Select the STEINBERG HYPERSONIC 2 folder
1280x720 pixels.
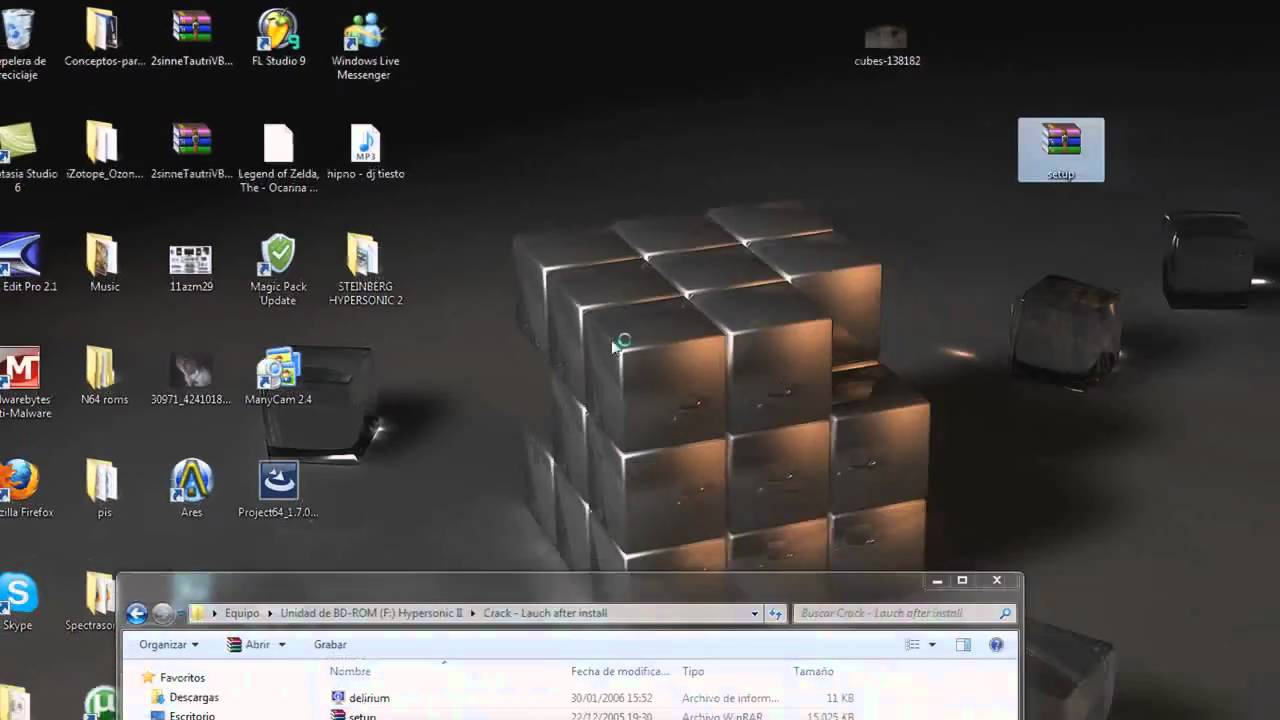pyautogui.click(x=365, y=270)
